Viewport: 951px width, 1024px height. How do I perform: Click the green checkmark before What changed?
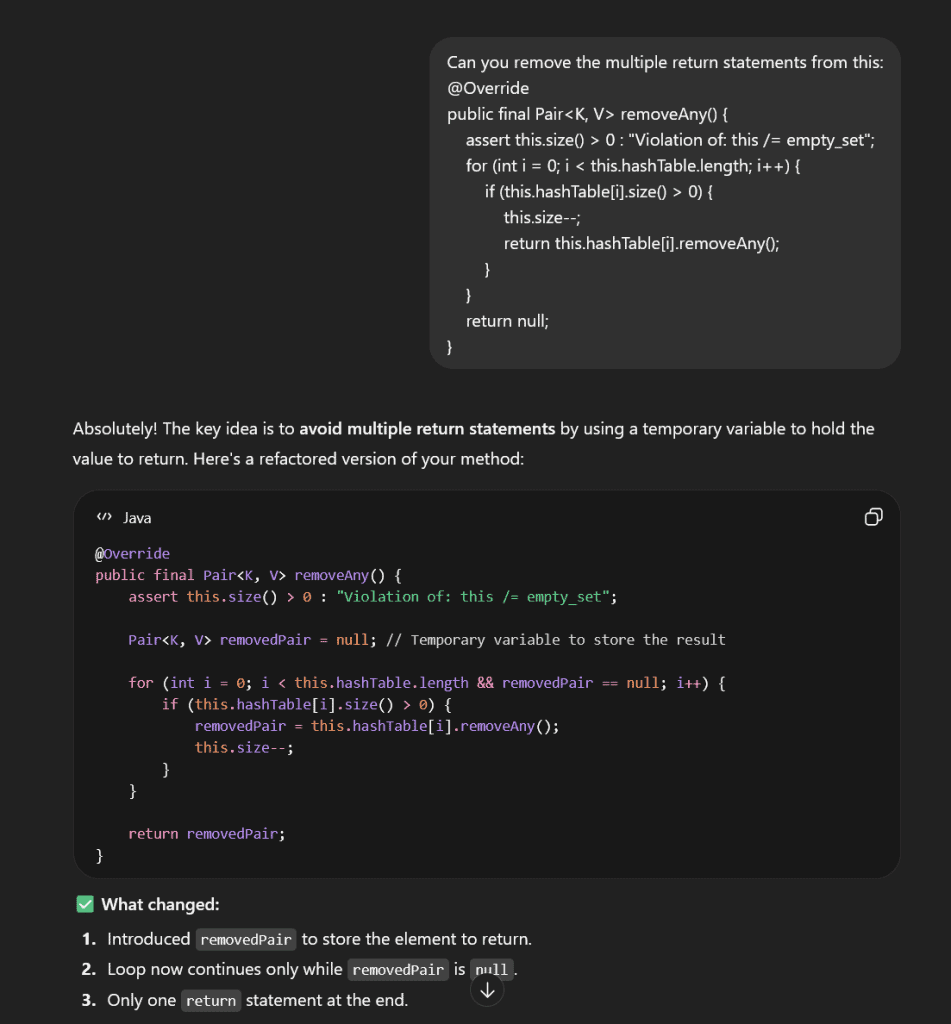click(85, 903)
